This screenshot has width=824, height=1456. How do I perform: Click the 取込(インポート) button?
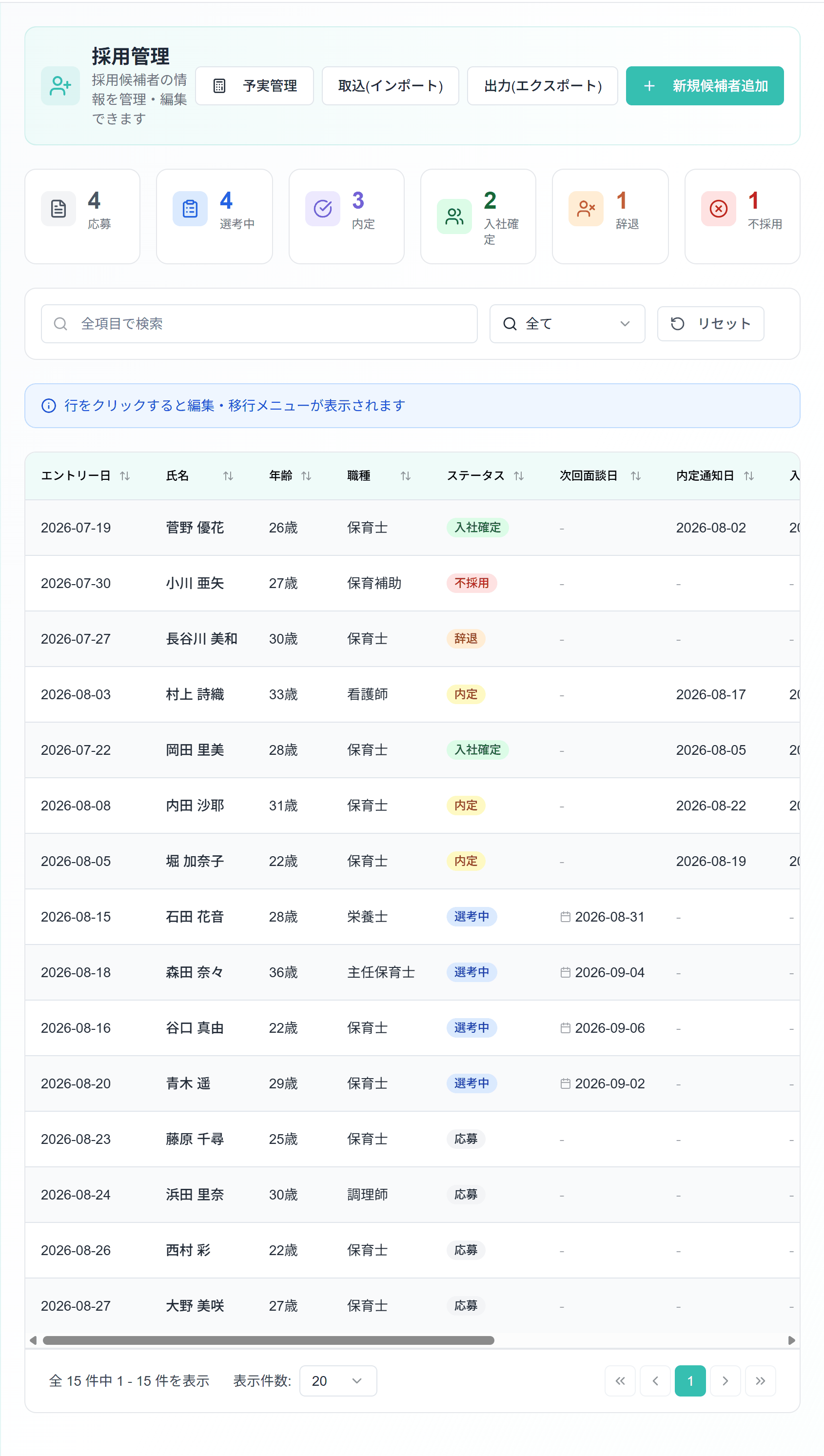click(390, 86)
